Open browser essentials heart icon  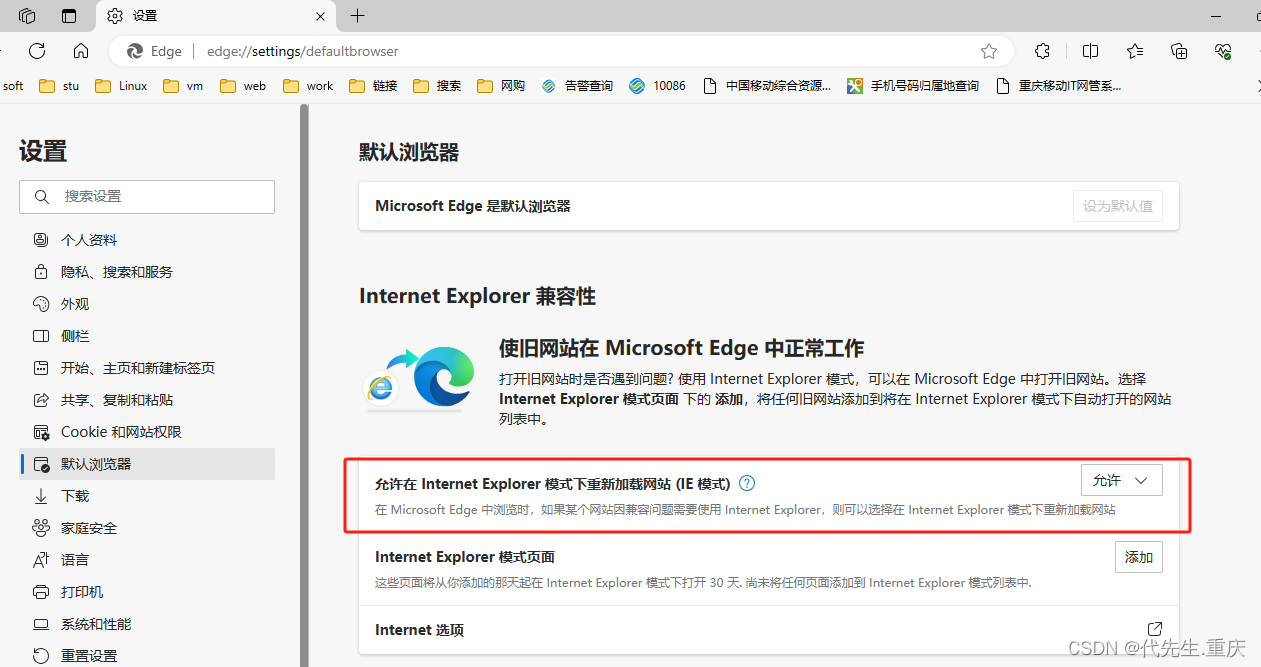[x=1223, y=51]
